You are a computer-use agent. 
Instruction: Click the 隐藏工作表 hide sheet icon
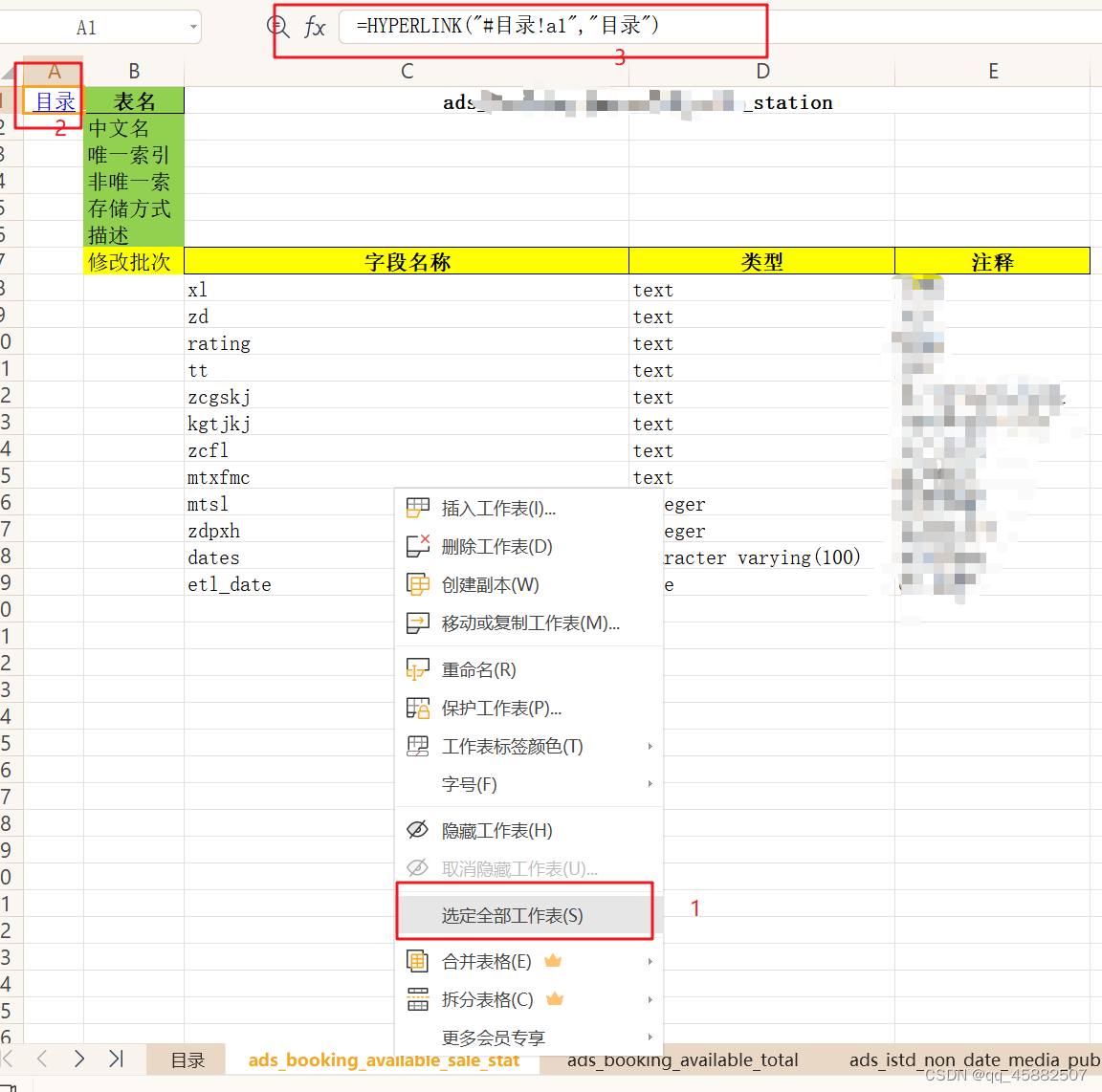tap(418, 830)
